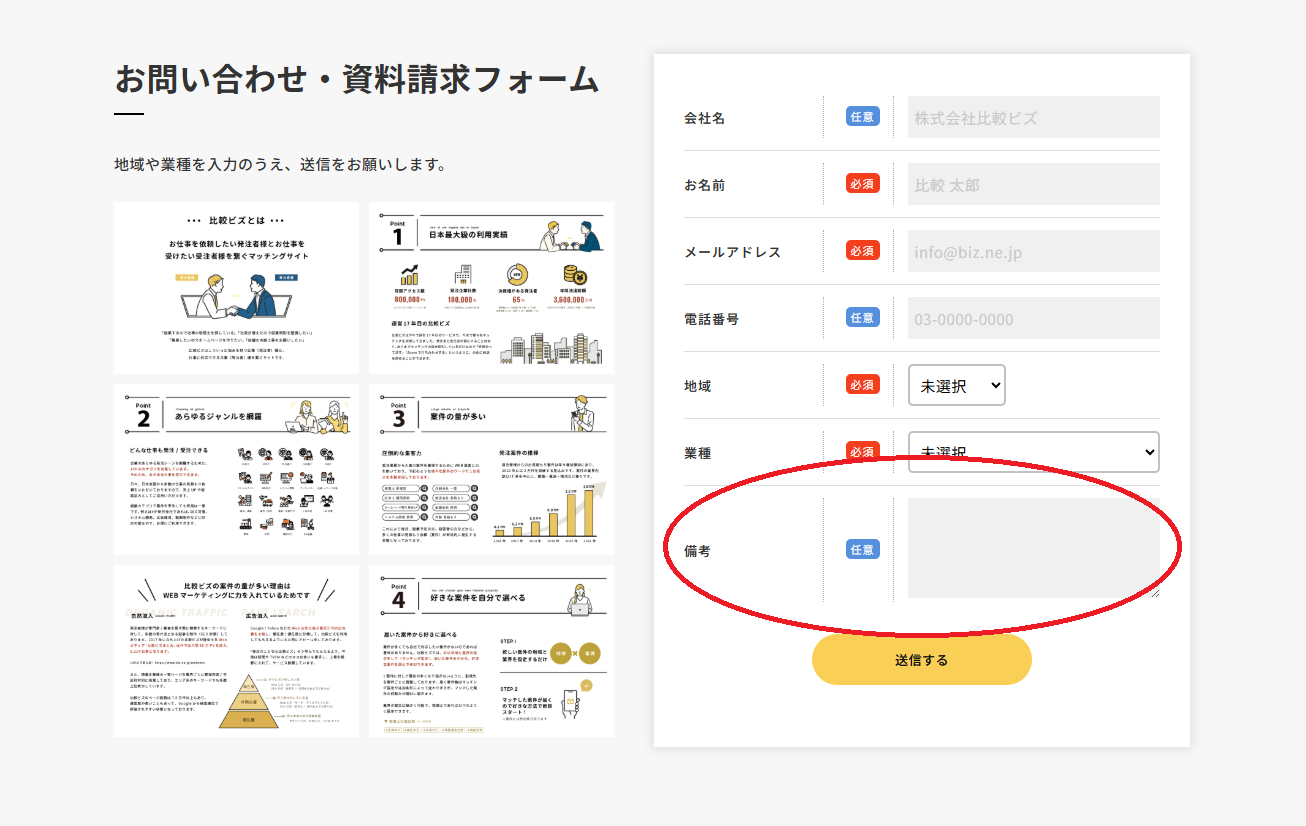
Task: Click the メールアドレス email input field
Action: tap(1033, 251)
